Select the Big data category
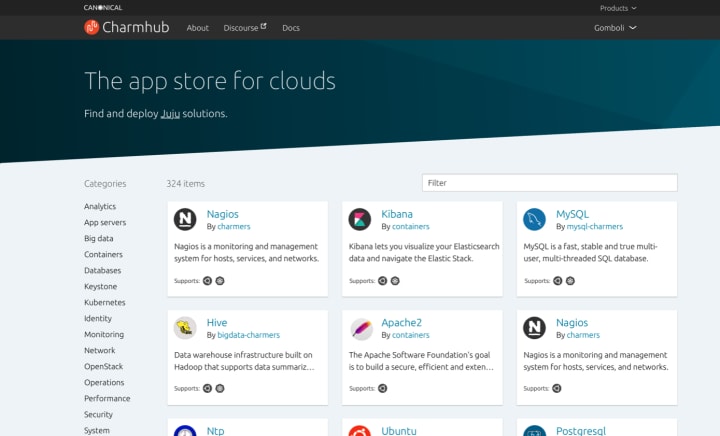The image size is (720, 436). click(x=98, y=239)
